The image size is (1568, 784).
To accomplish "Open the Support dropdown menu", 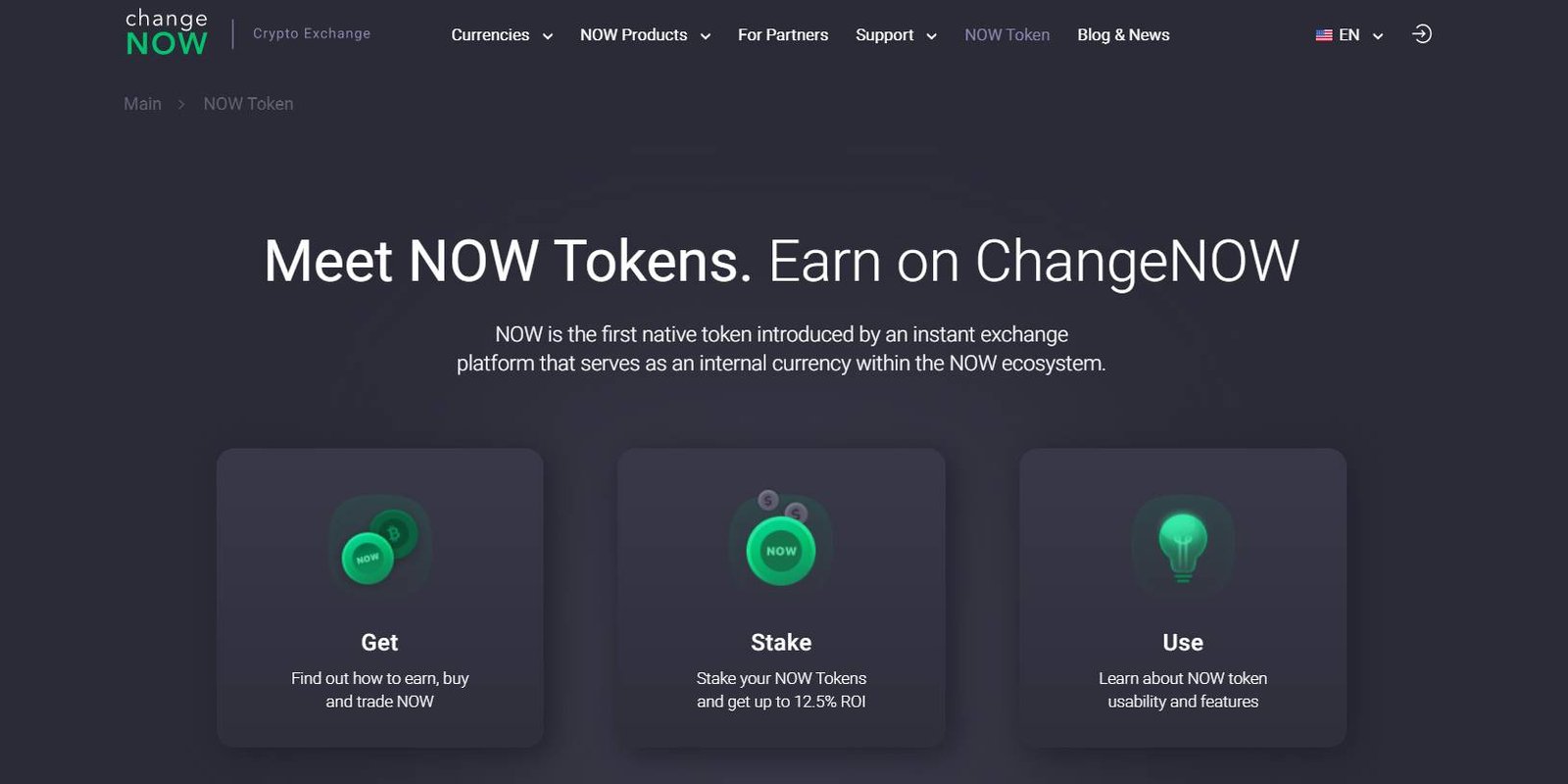I will point(896,35).
